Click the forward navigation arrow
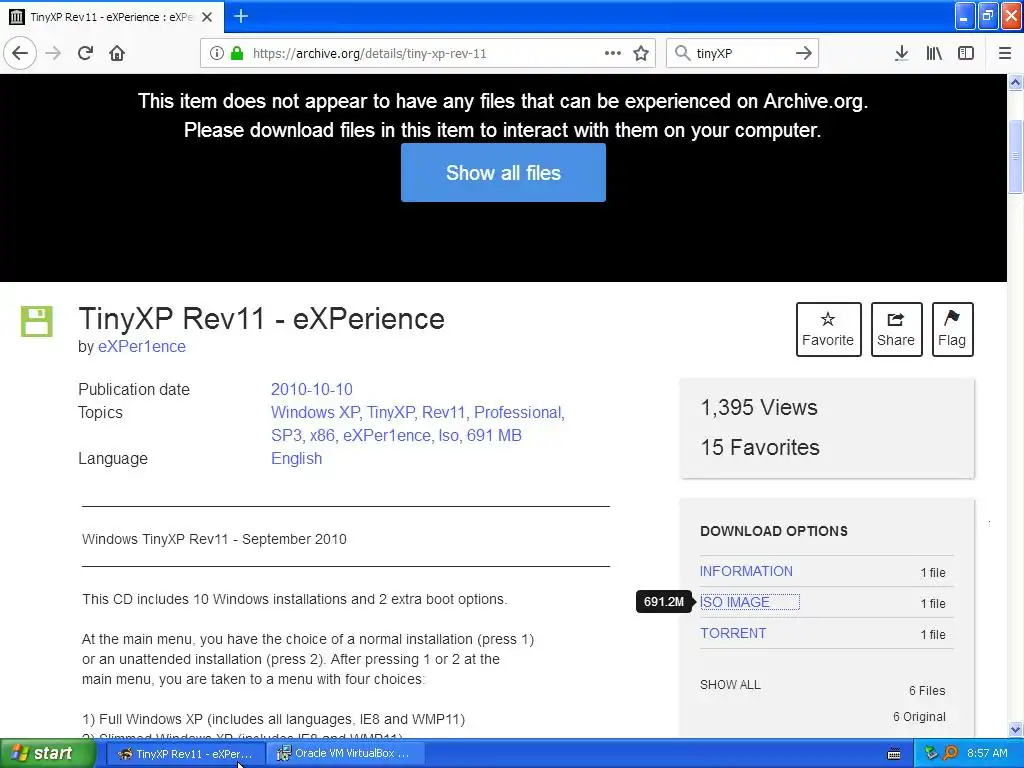Image resolution: width=1024 pixels, height=768 pixels. 54,54
